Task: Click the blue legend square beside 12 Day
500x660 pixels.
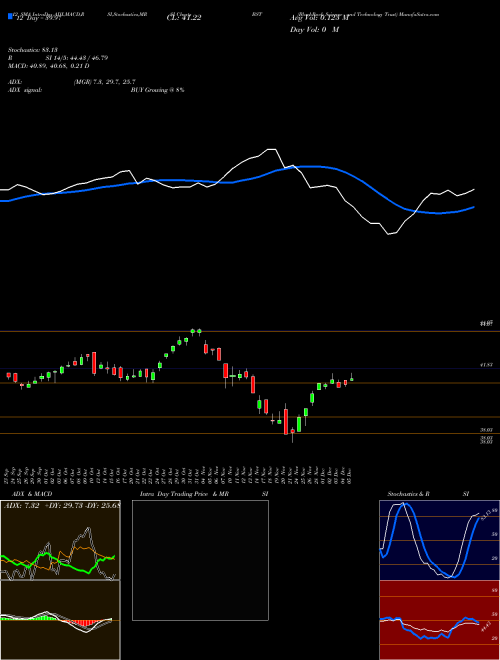Action: pyautogui.click(x=10, y=17)
